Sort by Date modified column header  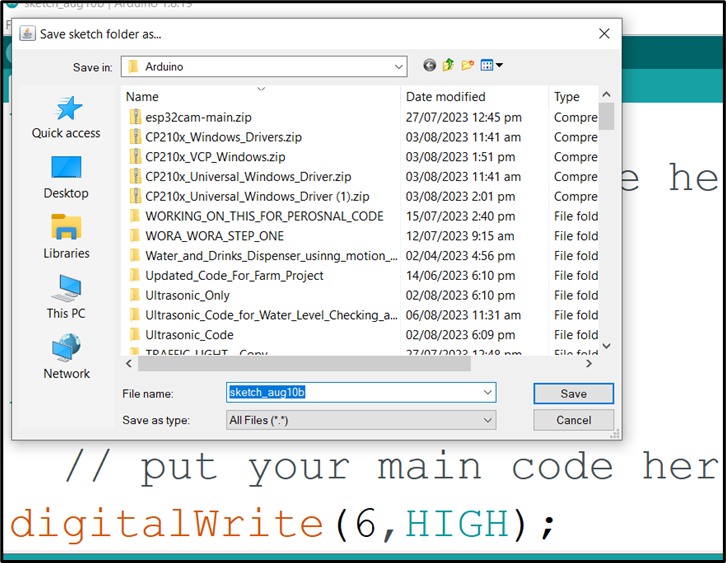(x=445, y=96)
